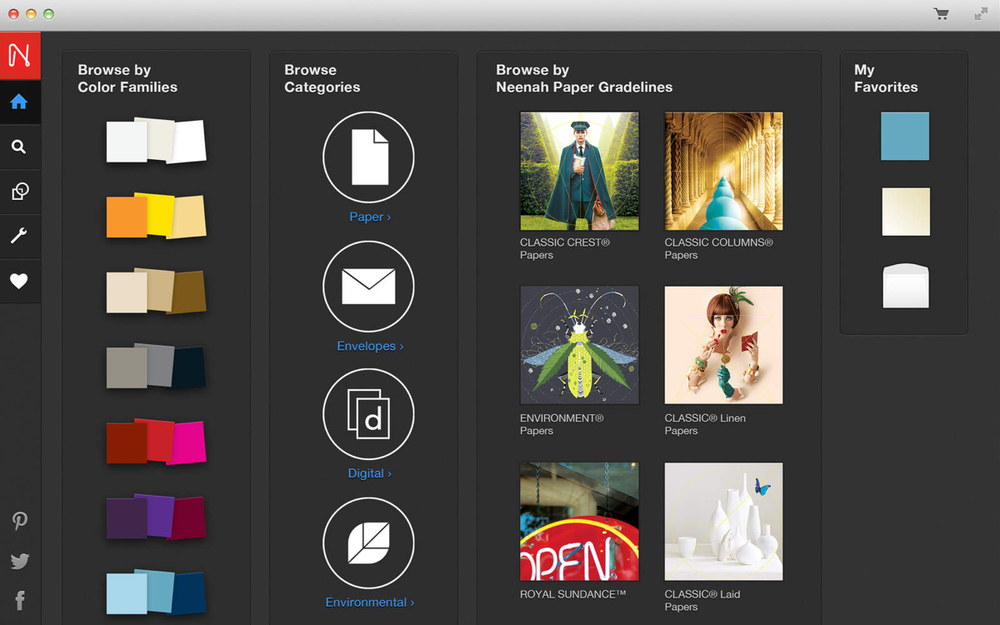Image resolution: width=1000 pixels, height=625 pixels.
Task: Open CLASSIC Laid Papers vases thumbnail
Action: (x=724, y=522)
